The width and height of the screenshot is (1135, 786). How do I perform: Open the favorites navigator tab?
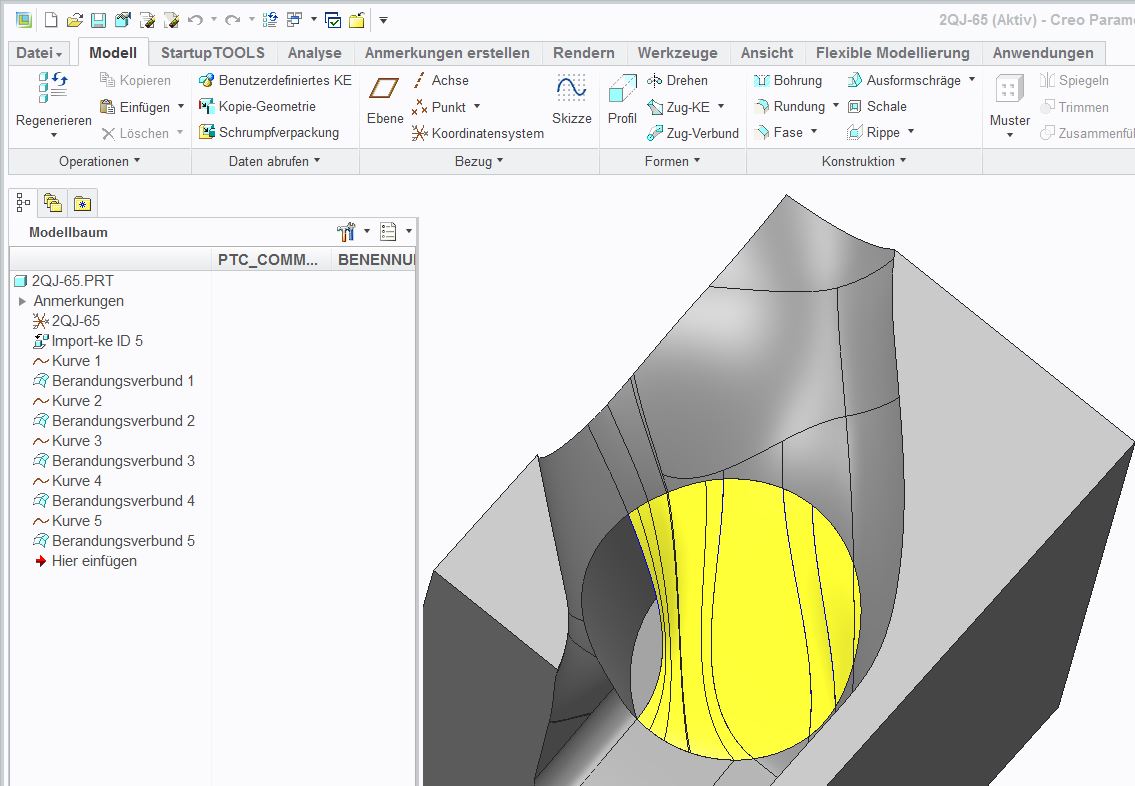pos(83,203)
